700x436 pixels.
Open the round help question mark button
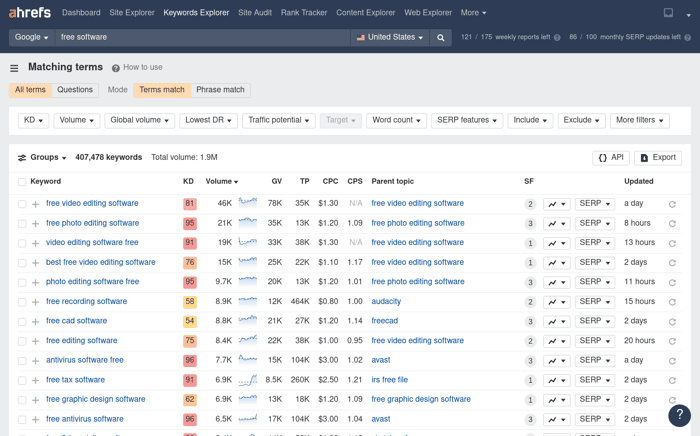pos(679,415)
